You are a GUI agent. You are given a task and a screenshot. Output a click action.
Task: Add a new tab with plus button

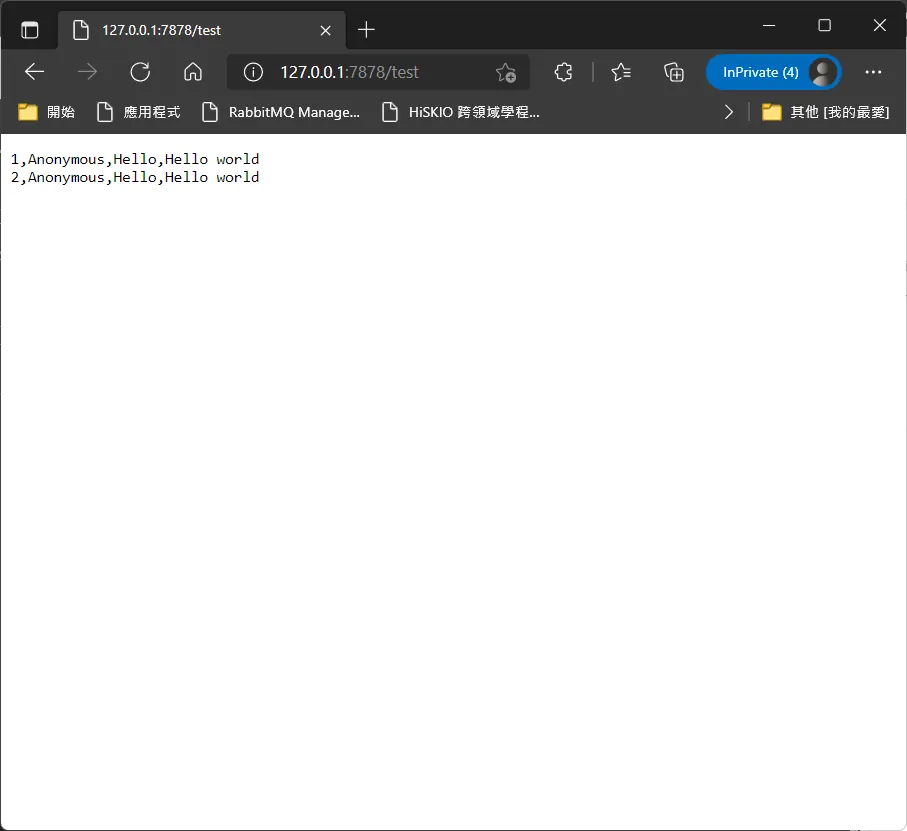(366, 29)
